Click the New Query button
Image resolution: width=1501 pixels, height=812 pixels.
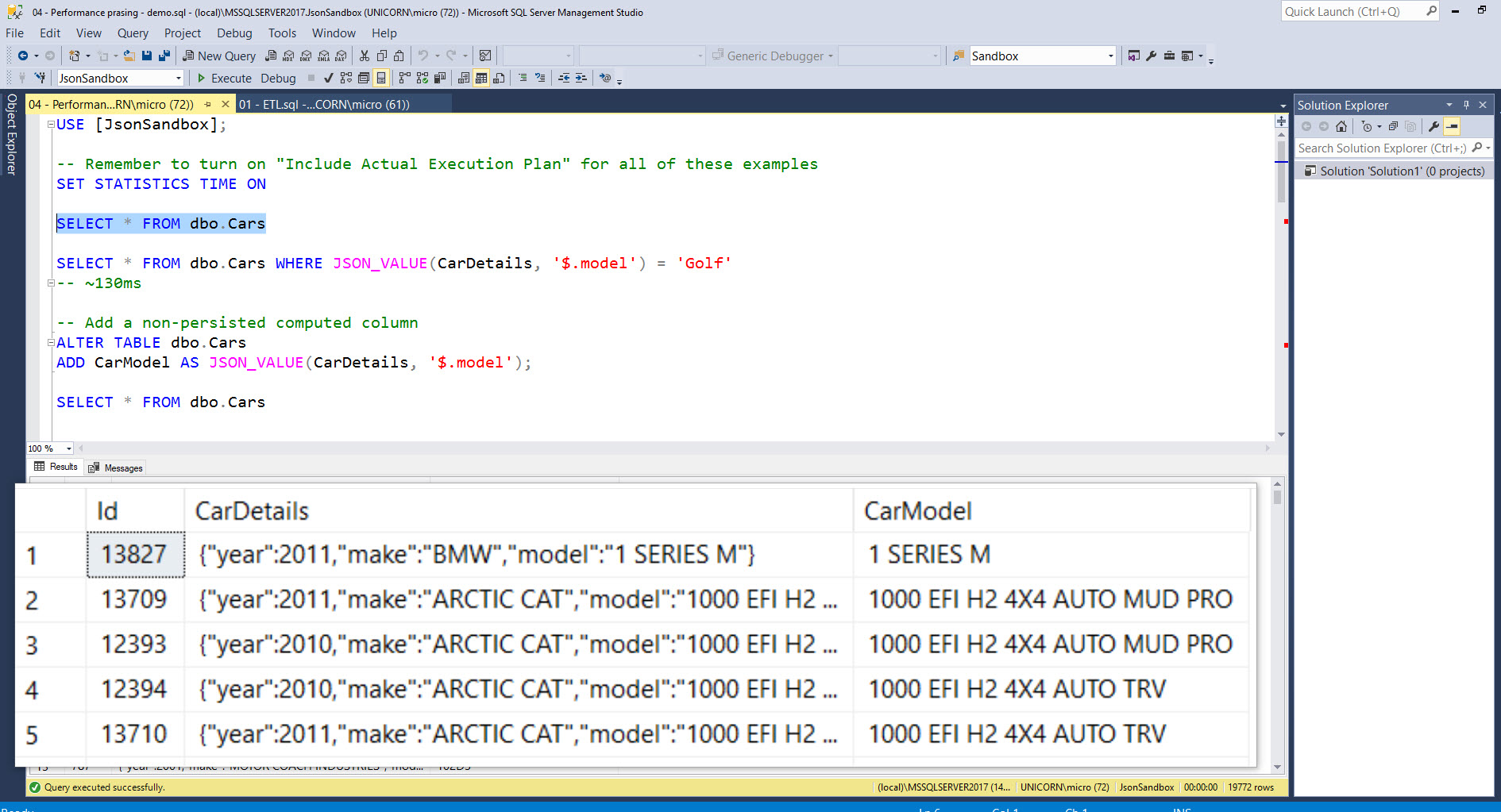tap(219, 56)
